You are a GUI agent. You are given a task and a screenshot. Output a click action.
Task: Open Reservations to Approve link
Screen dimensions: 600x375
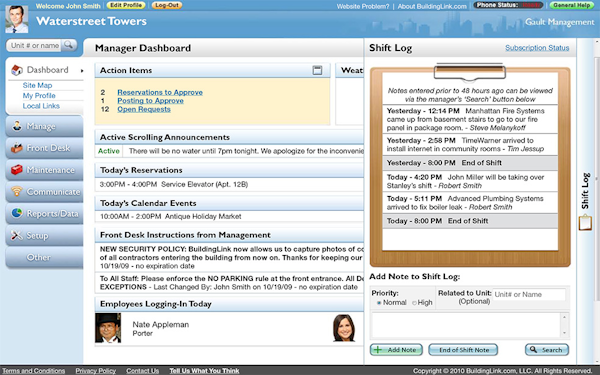pos(160,92)
